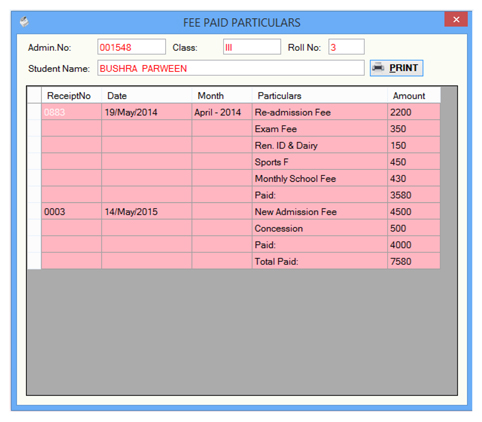
Task: Click the Roll No field
Action: click(x=346, y=47)
